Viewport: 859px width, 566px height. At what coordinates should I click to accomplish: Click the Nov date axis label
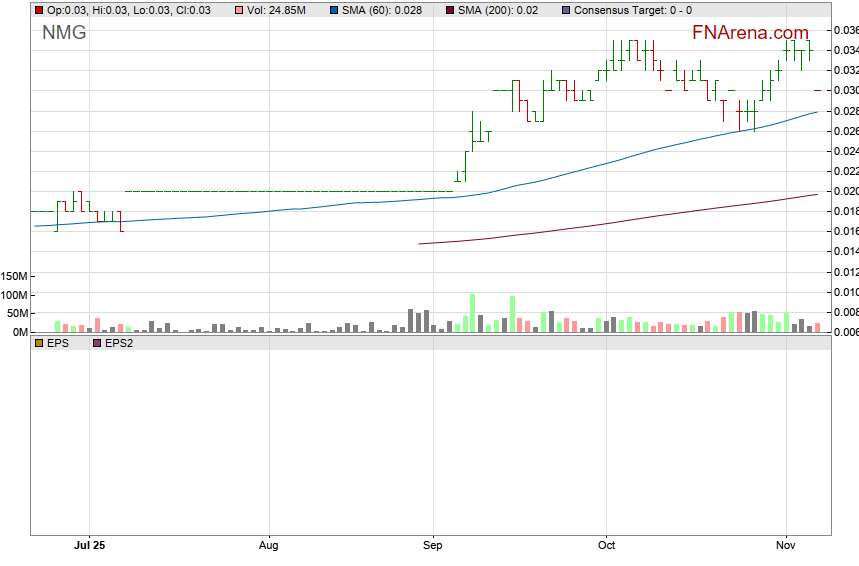[786, 546]
